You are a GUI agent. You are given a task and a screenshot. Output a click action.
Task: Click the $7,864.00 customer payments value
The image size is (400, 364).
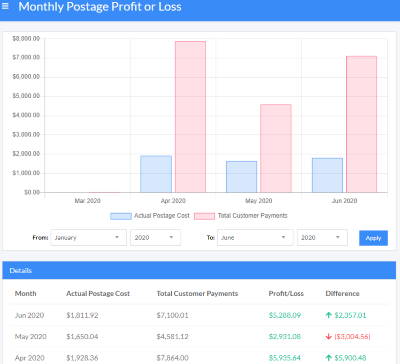(x=173, y=358)
